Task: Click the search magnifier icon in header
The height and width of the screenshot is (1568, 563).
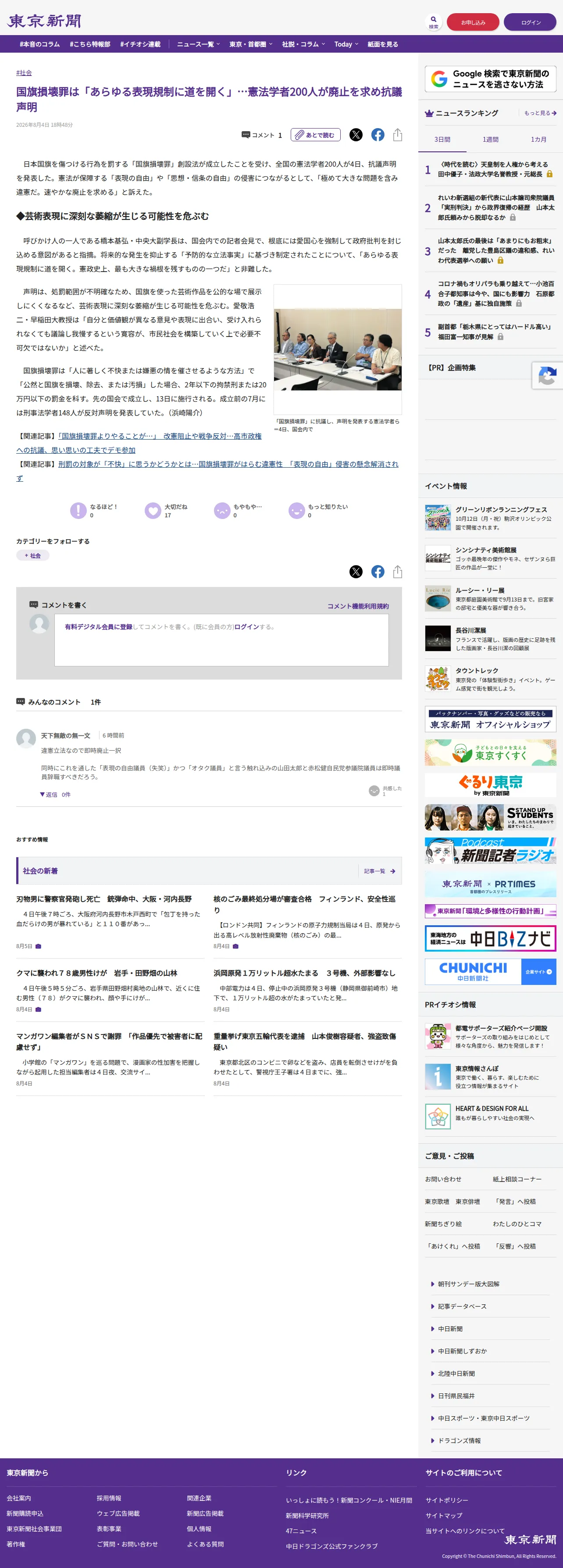Action: pyautogui.click(x=433, y=22)
